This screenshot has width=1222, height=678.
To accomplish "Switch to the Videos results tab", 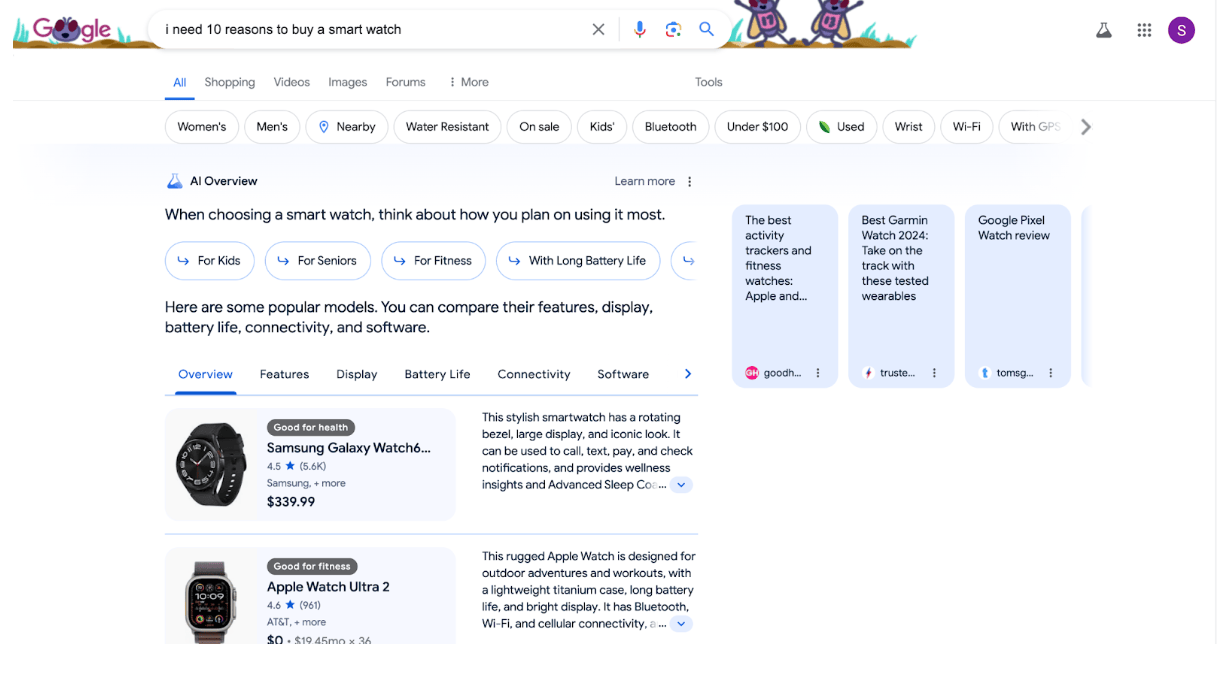I will (291, 82).
